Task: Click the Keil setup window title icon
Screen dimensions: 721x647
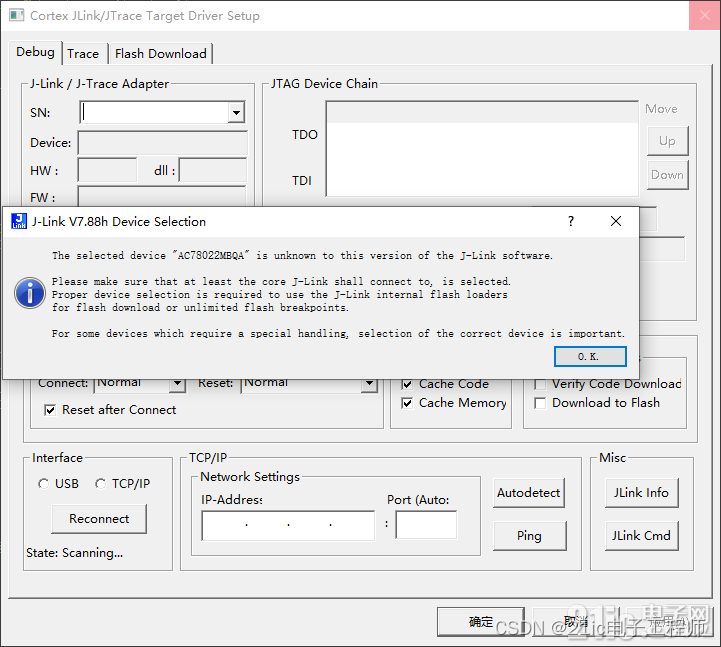Action: pos(17,15)
